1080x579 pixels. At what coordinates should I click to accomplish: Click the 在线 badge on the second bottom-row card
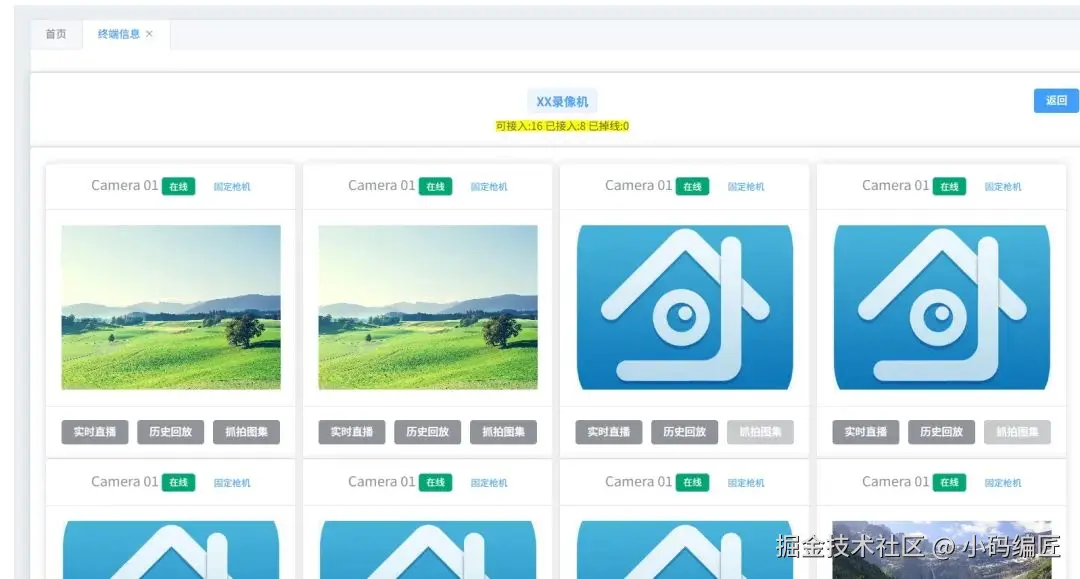pos(435,483)
